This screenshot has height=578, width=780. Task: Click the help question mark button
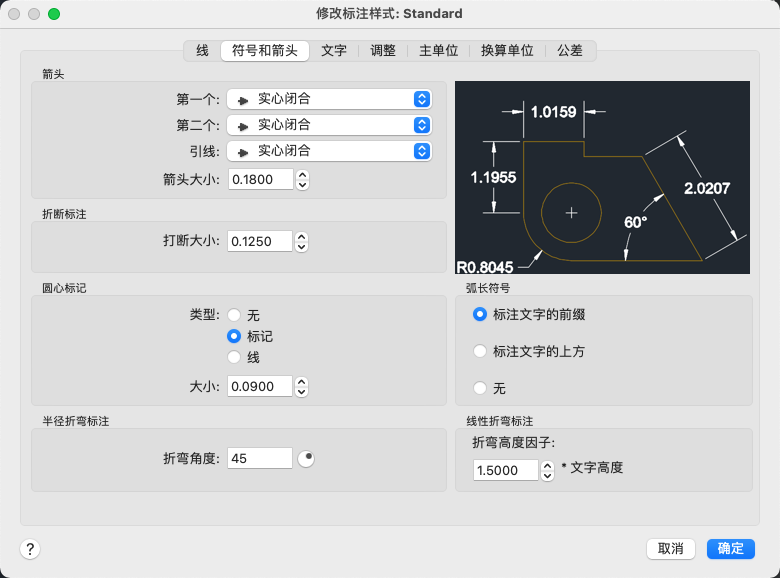tap(30, 549)
